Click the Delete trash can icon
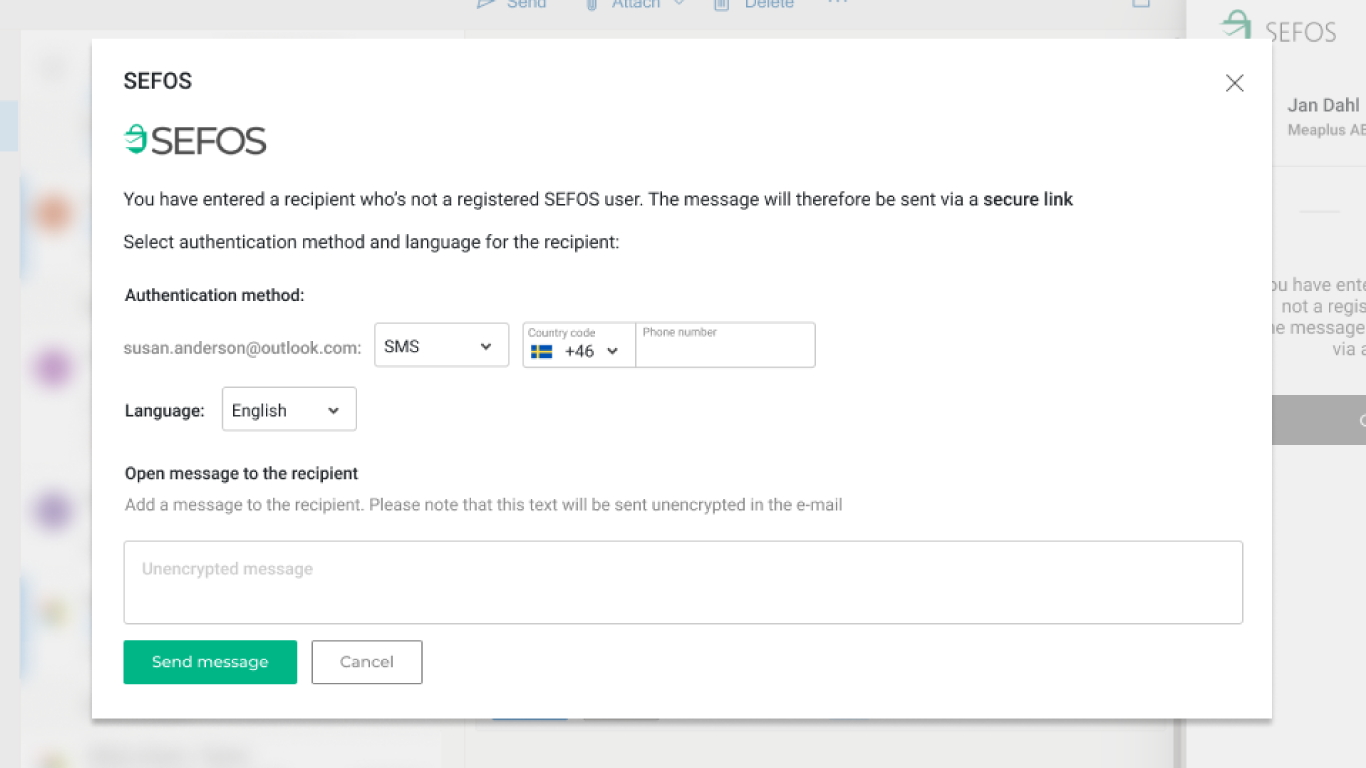Image resolution: width=1366 pixels, height=768 pixels. click(722, 5)
